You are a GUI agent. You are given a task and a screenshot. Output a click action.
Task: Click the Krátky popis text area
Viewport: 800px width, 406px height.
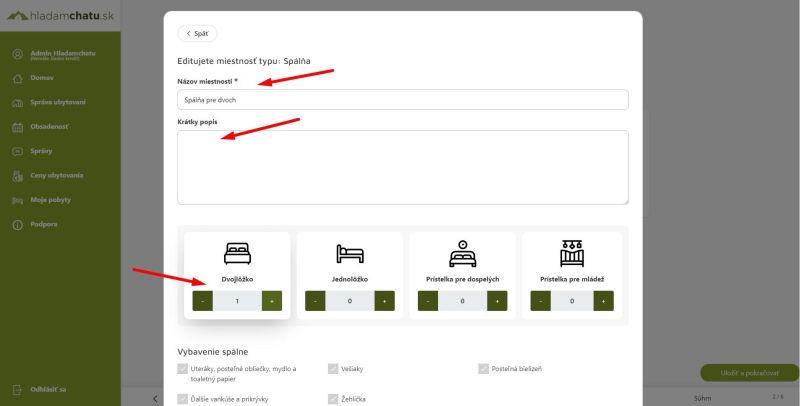coord(403,168)
